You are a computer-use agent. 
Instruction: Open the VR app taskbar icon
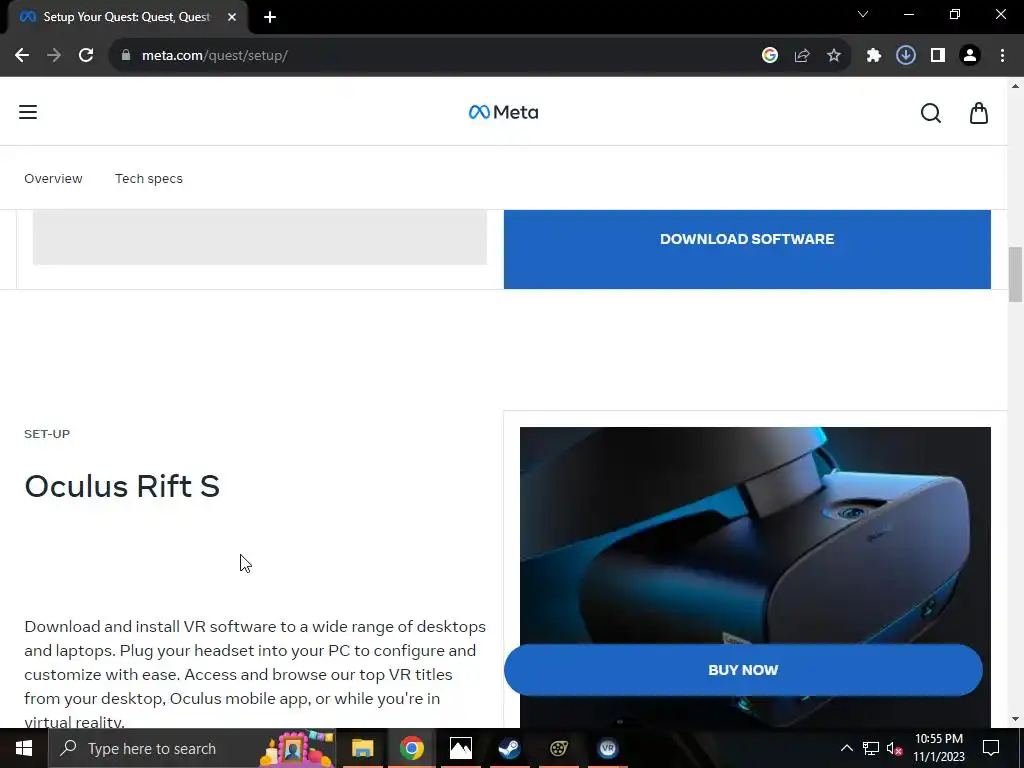(x=607, y=748)
